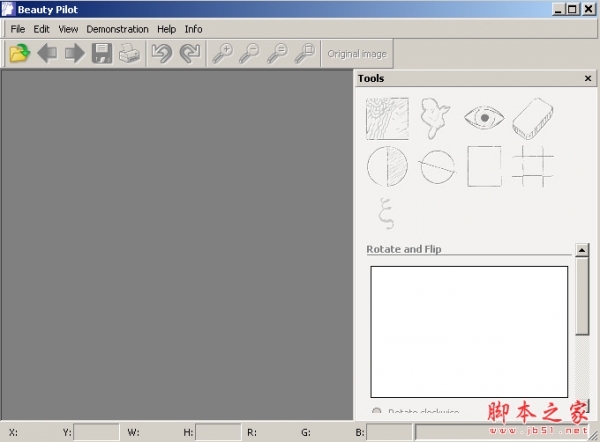
Task: Click the H height field in status bar
Action: click(218, 432)
